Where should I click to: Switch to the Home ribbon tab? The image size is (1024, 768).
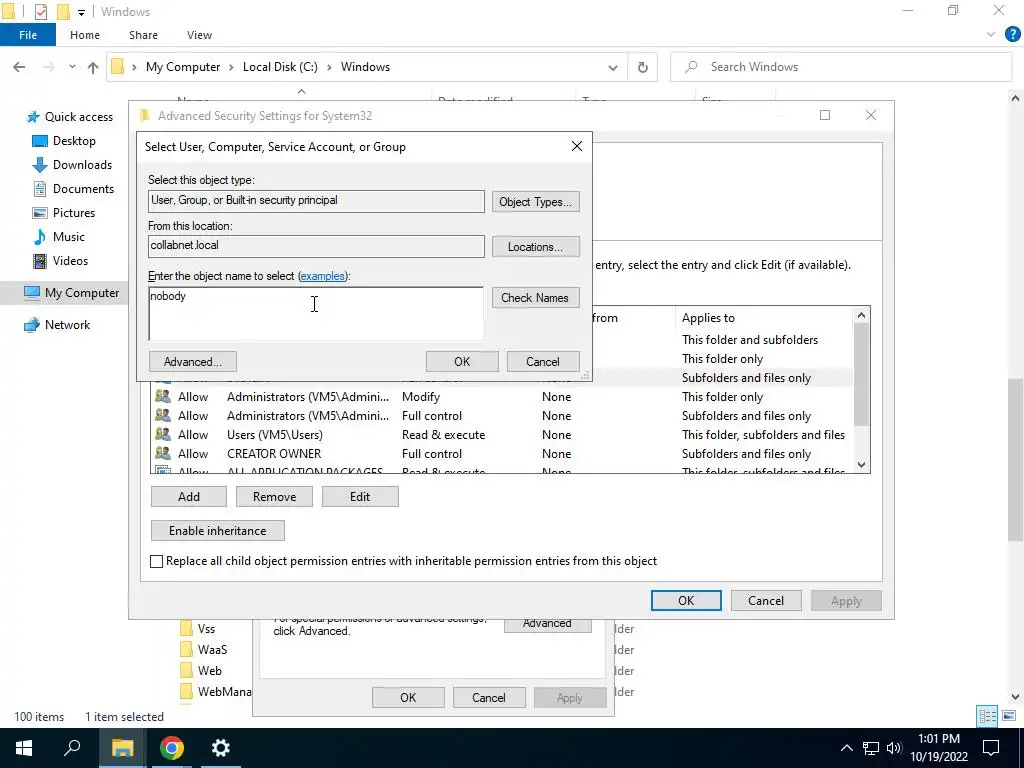[85, 35]
